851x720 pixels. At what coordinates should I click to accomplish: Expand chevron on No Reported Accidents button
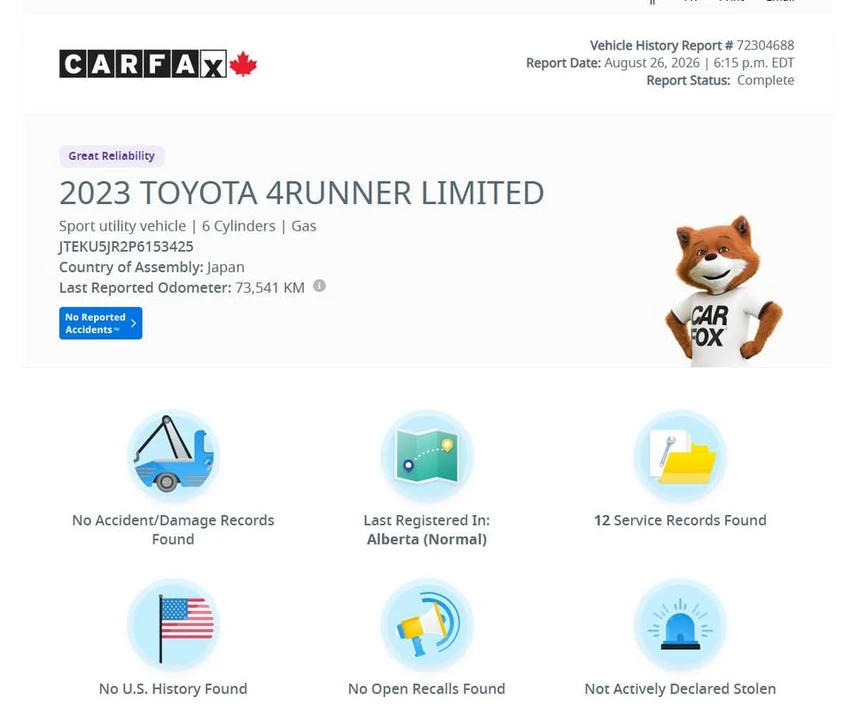(134, 323)
